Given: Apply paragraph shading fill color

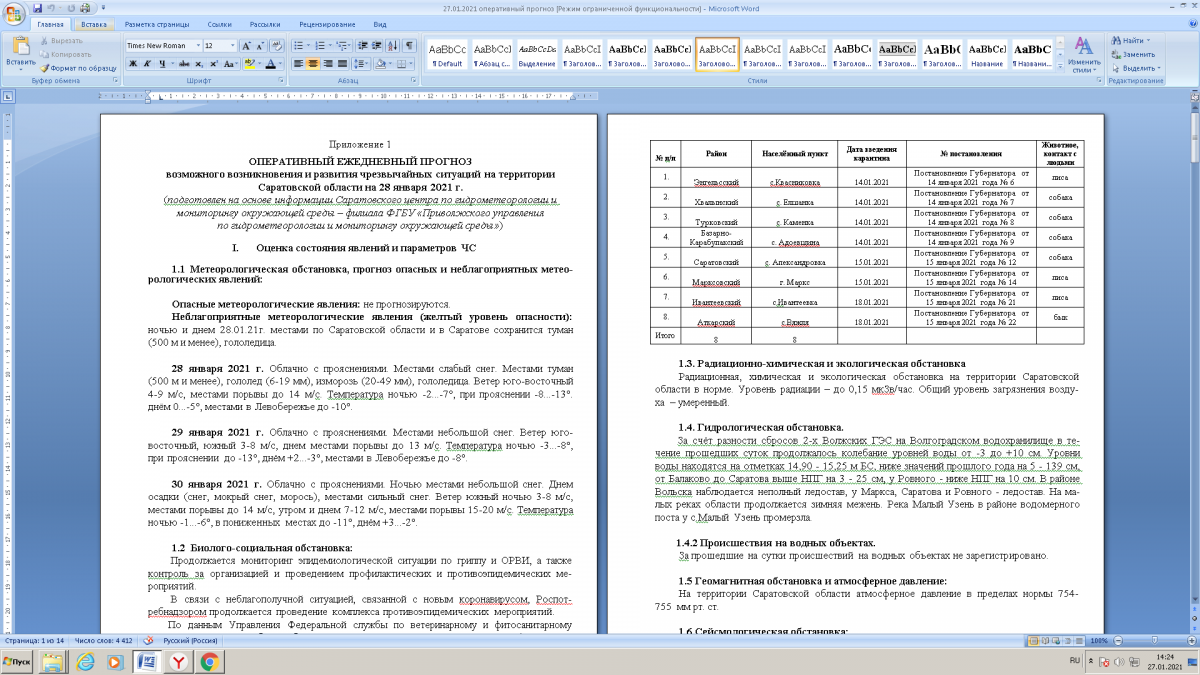Looking at the screenshot, I should point(383,63).
